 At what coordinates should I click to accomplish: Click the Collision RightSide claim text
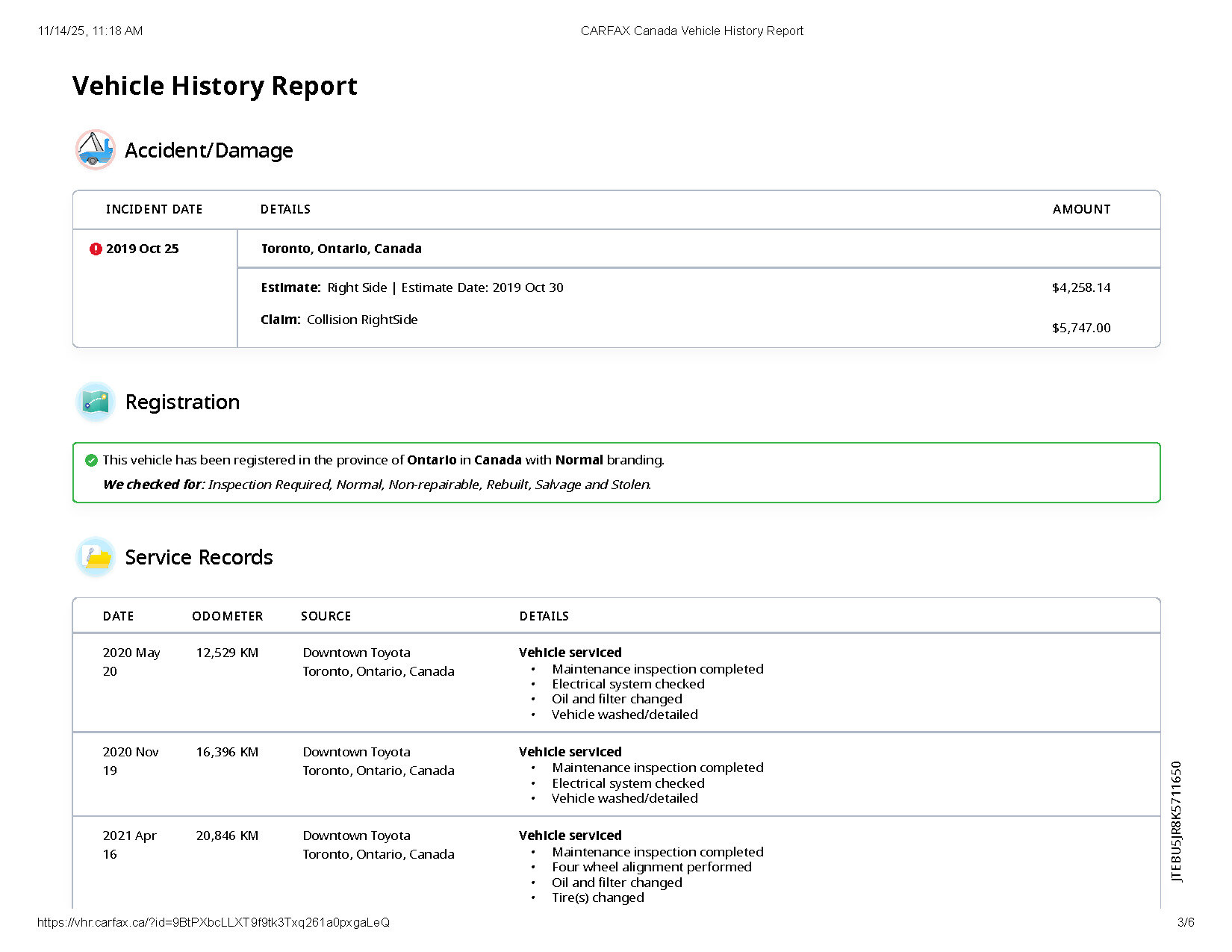pos(361,320)
